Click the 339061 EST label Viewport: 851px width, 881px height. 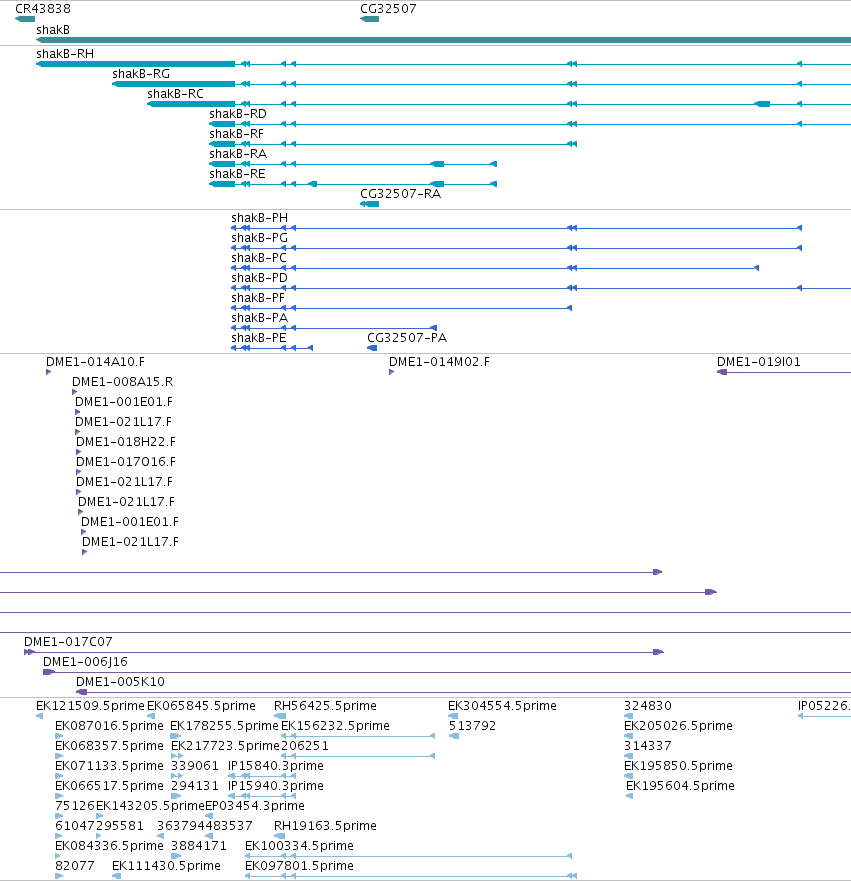[195, 766]
